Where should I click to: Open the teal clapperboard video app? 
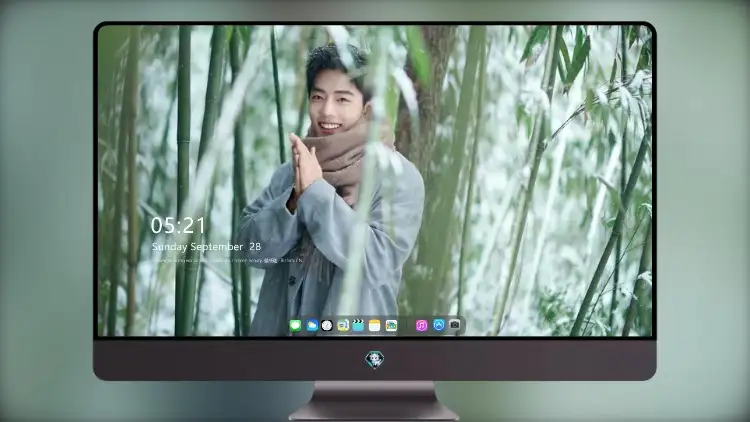(x=358, y=326)
